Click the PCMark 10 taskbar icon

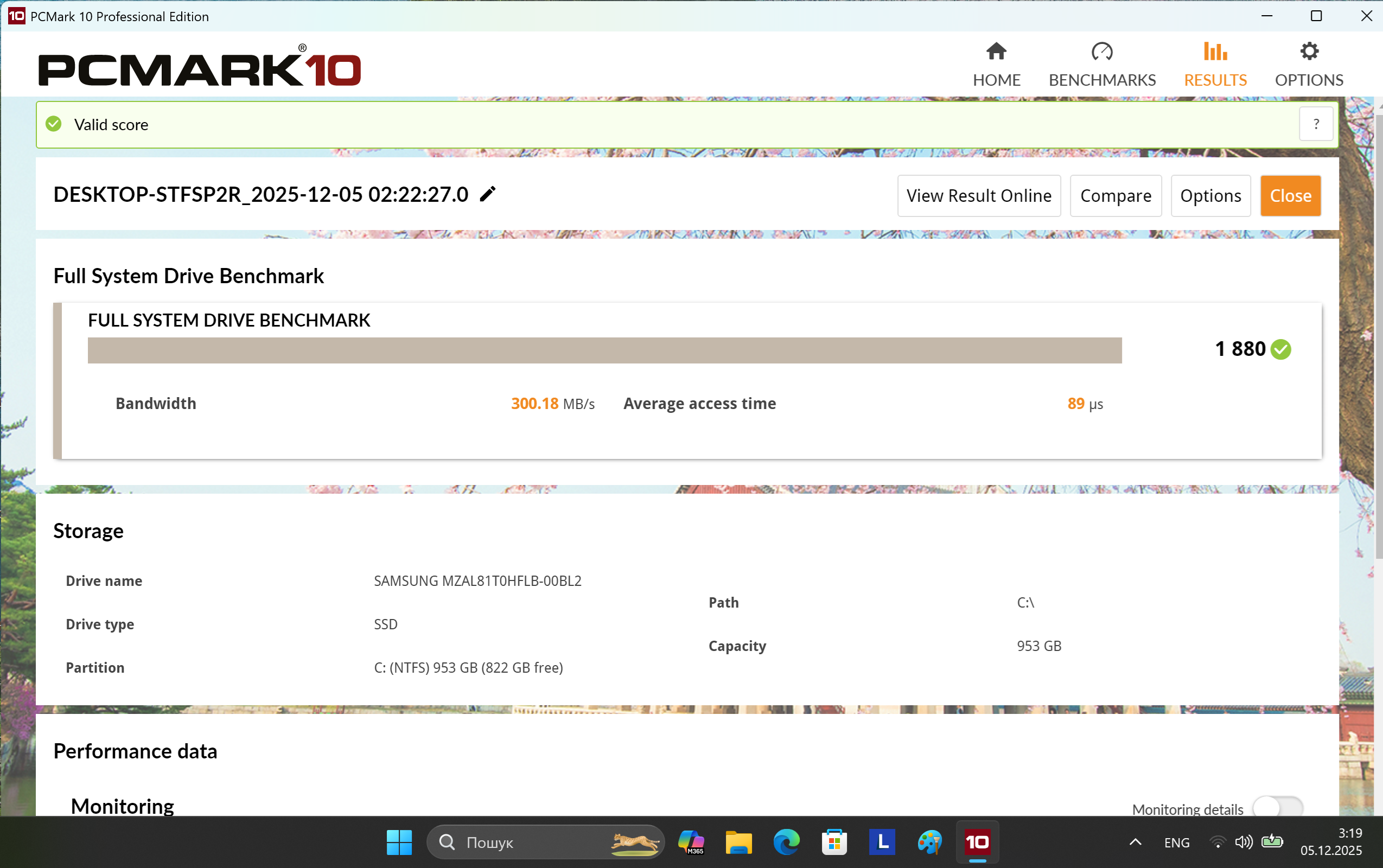(x=977, y=842)
